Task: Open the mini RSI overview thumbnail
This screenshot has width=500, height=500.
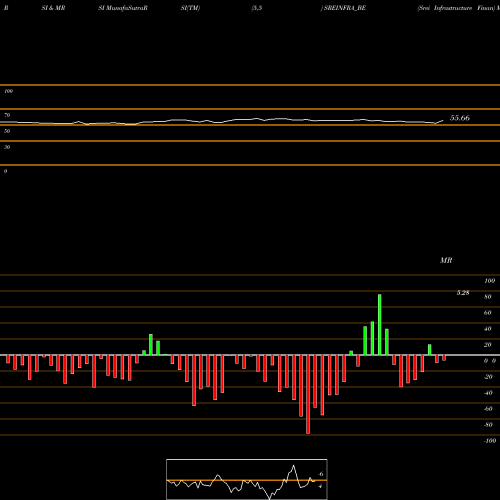Action: coord(247,479)
